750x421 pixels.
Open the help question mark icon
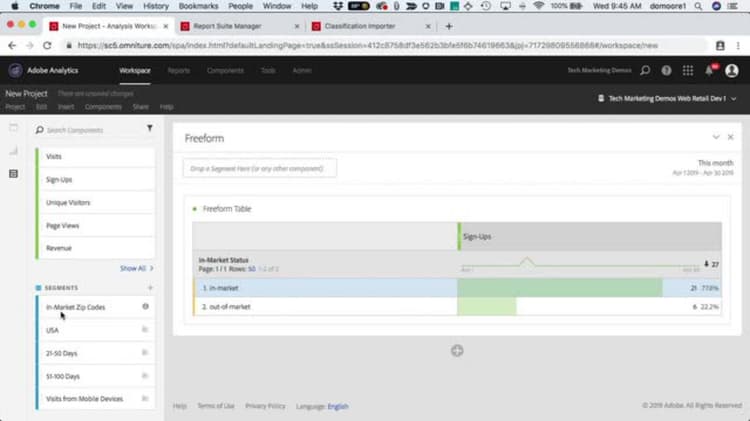[x=666, y=71]
